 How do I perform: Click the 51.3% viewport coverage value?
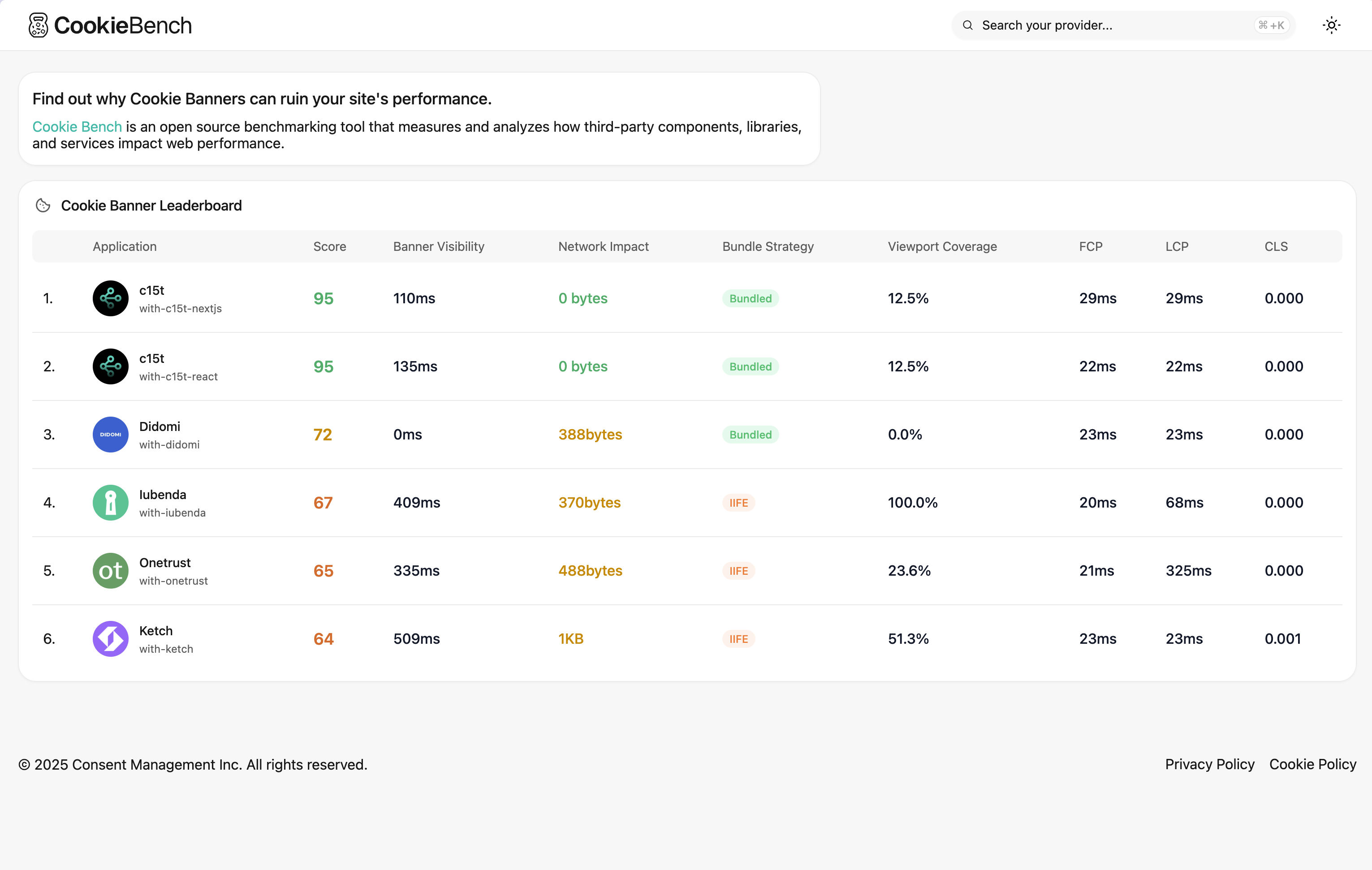tap(908, 639)
